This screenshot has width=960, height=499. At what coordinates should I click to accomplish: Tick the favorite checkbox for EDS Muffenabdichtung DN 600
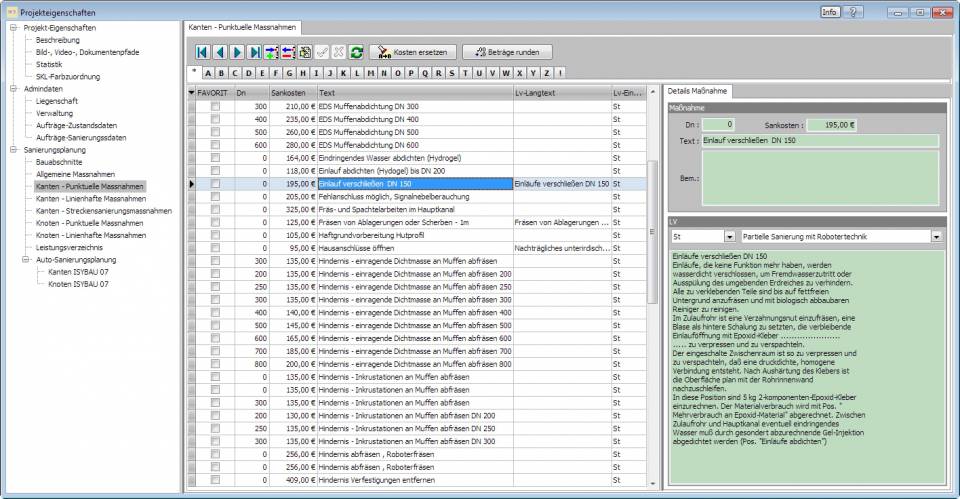point(215,145)
